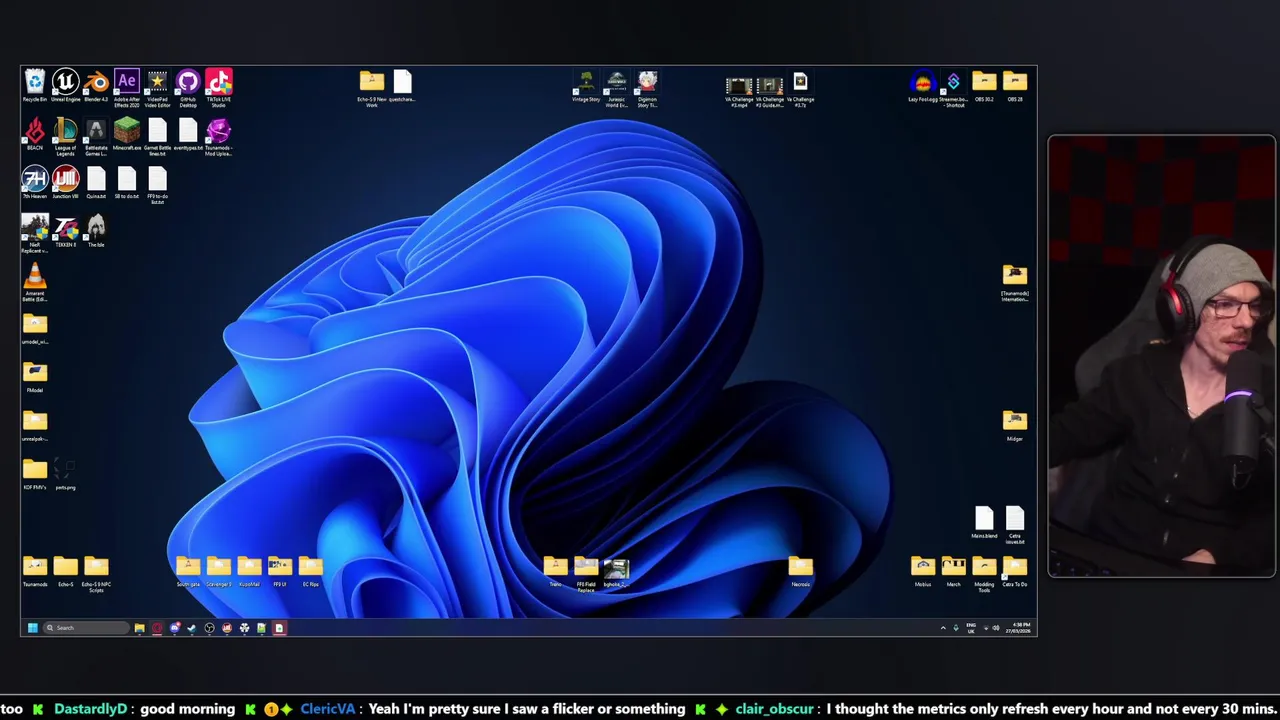Select the Garnet Battle lines text file
This screenshot has width=1280, height=720.
pos(157,137)
